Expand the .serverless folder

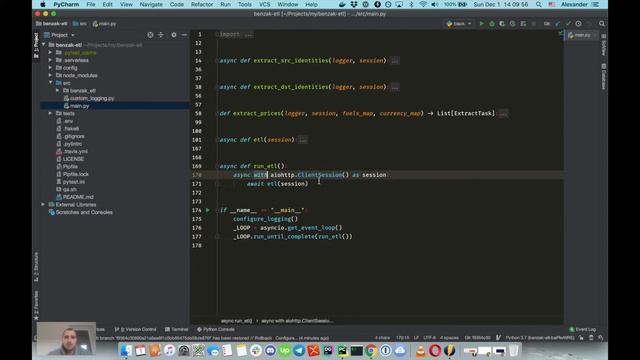50,60
